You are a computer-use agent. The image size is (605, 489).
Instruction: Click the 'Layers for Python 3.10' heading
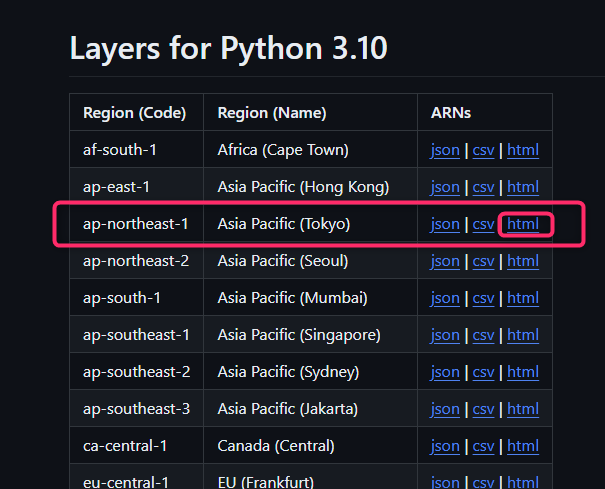click(x=228, y=49)
